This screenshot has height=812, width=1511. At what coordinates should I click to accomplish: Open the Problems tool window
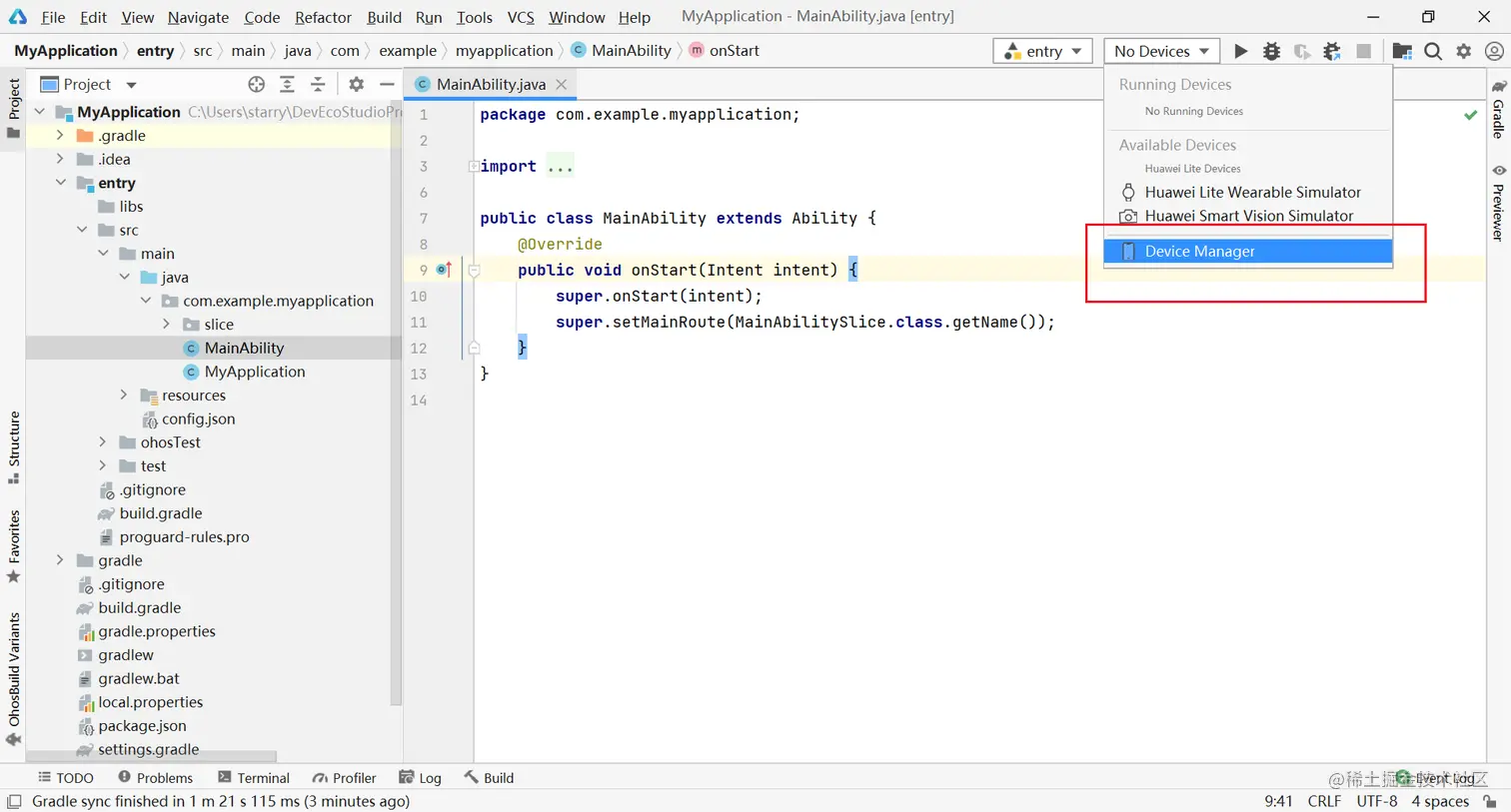(x=155, y=778)
